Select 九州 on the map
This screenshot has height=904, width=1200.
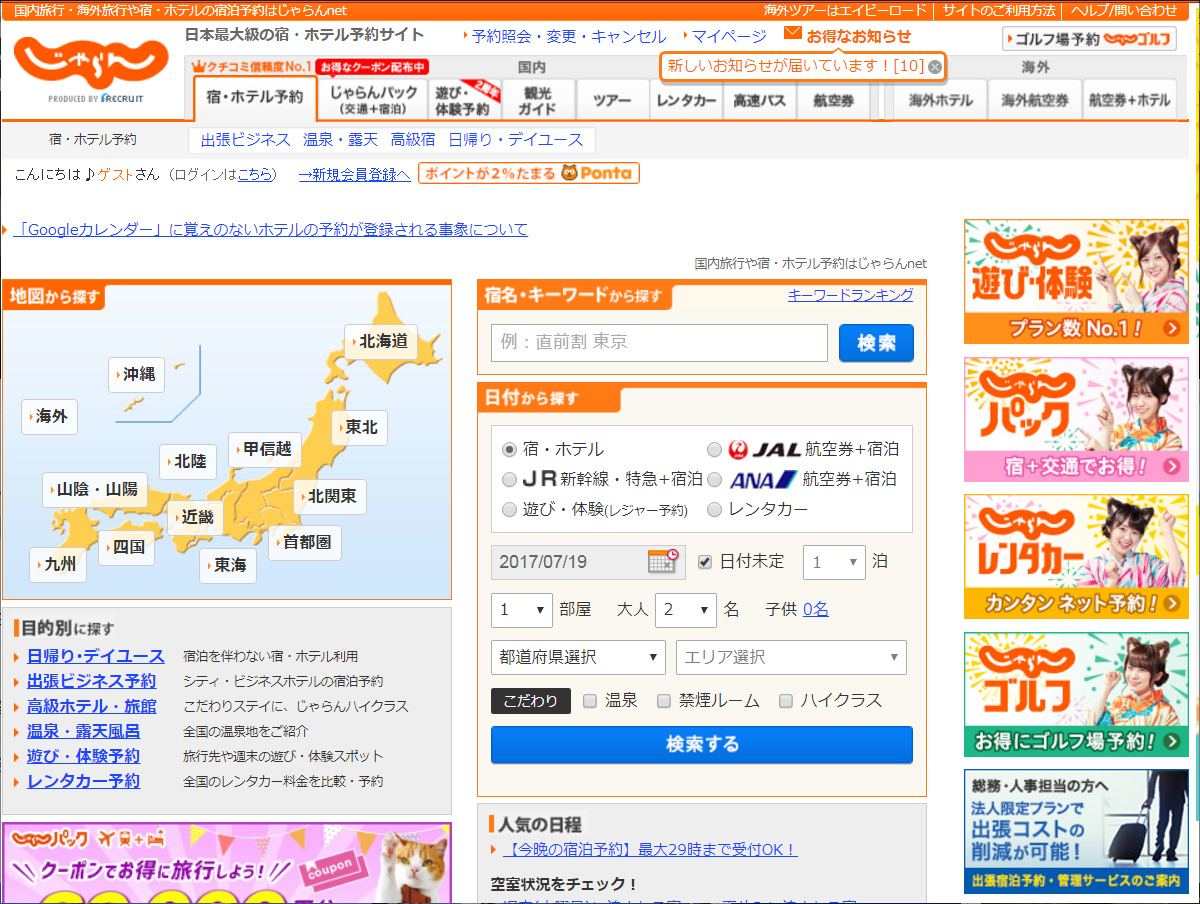click(58, 565)
